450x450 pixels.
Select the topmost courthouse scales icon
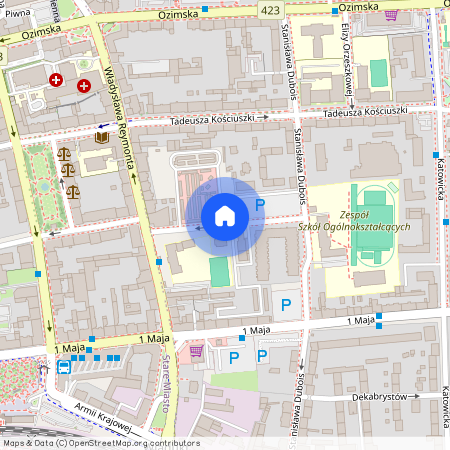coord(64,154)
